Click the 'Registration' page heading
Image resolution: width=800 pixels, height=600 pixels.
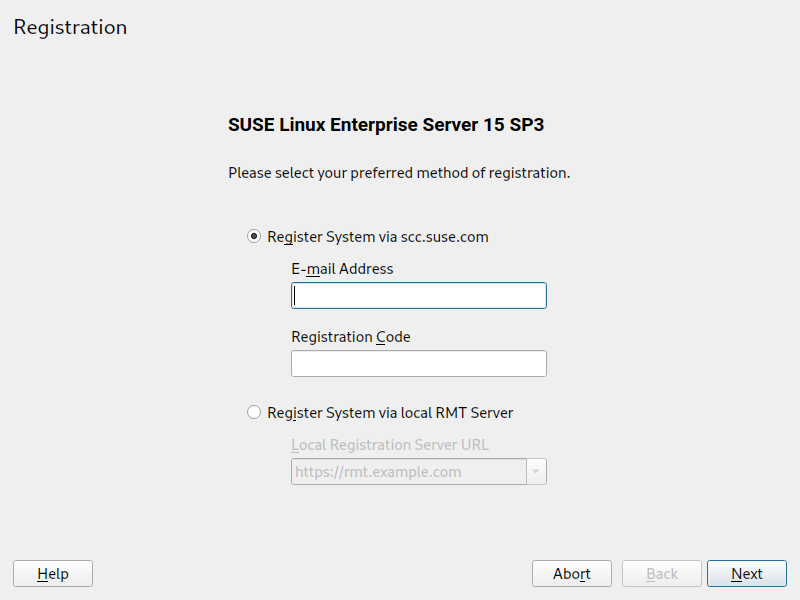pyautogui.click(x=70, y=27)
